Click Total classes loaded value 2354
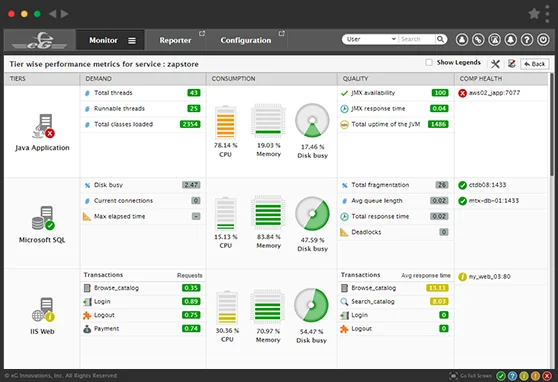Image resolution: width=558 pixels, height=382 pixels. (x=190, y=124)
